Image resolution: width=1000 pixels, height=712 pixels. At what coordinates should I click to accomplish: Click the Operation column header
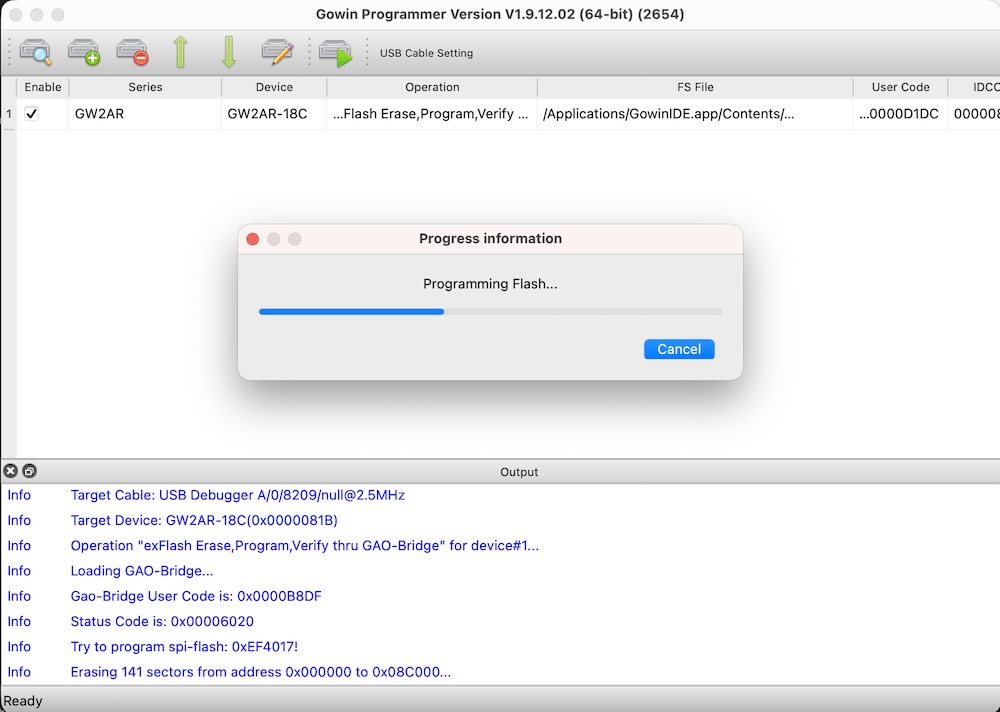pyautogui.click(x=432, y=87)
